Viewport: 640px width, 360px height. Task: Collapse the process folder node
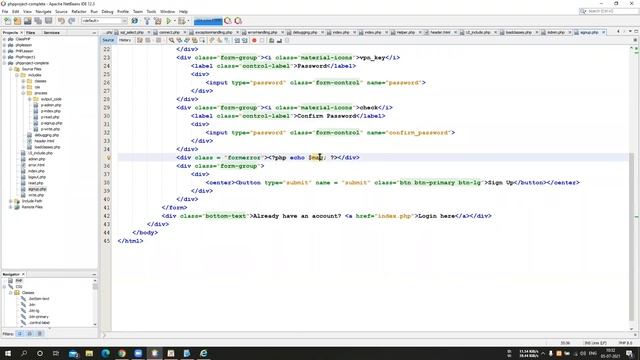(x=23, y=93)
